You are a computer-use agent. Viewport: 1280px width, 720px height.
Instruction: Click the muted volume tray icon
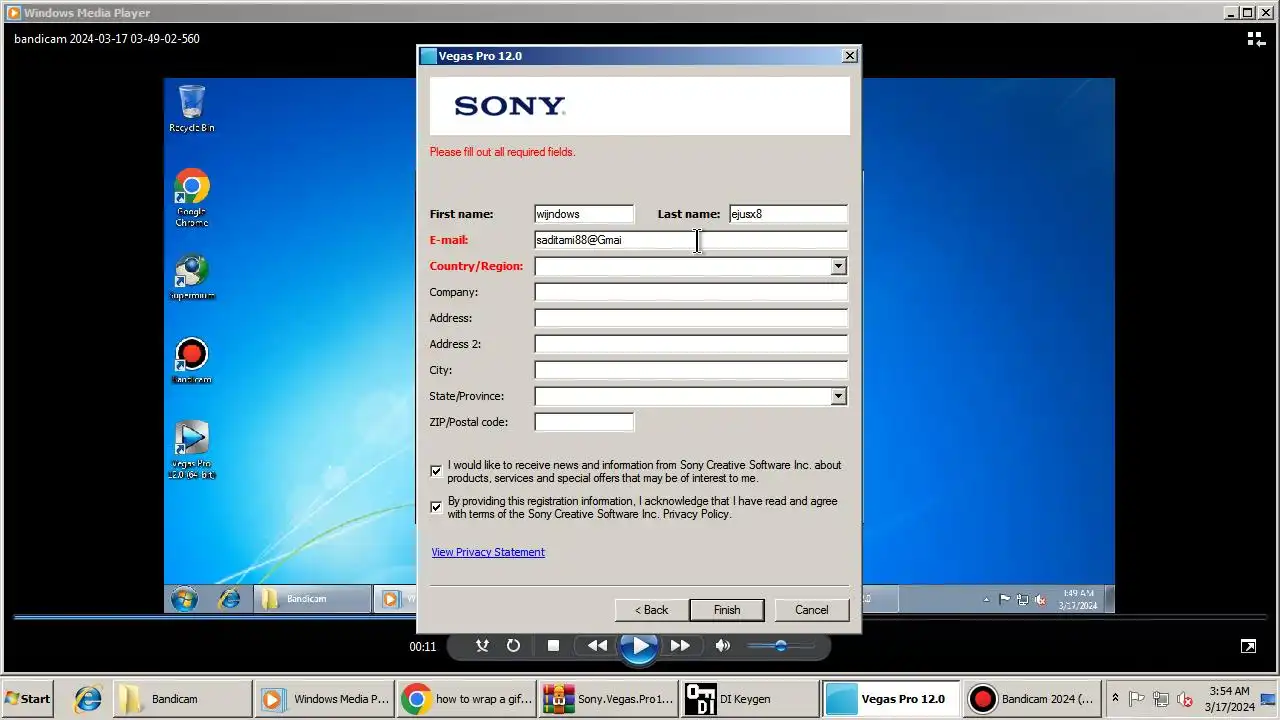pyautogui.click(x=1185, y=699)
